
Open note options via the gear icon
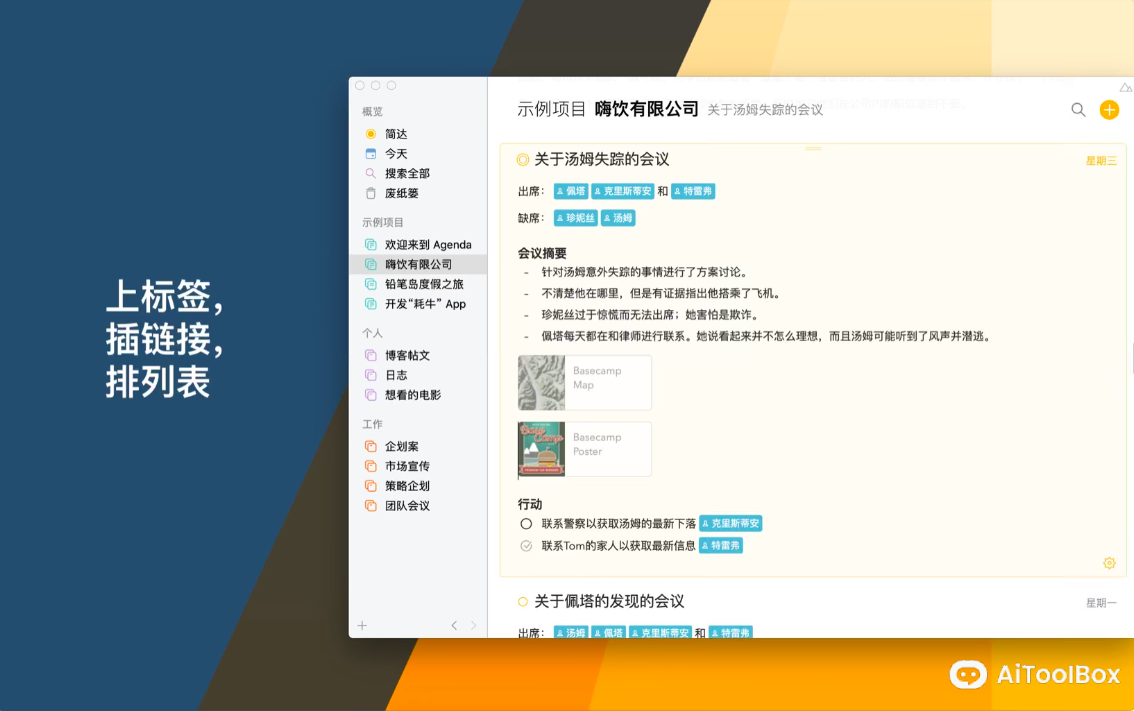(1108, 563)
